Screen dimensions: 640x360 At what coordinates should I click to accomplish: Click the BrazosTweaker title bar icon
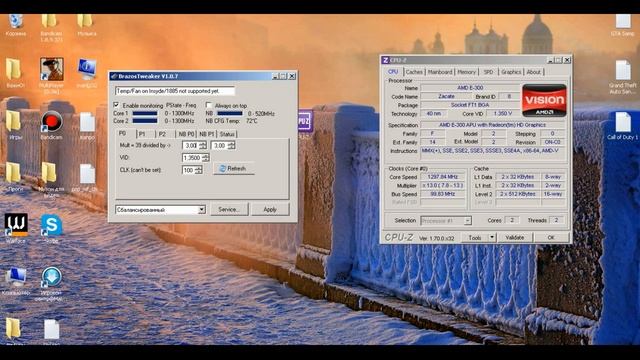coord(114,76)
